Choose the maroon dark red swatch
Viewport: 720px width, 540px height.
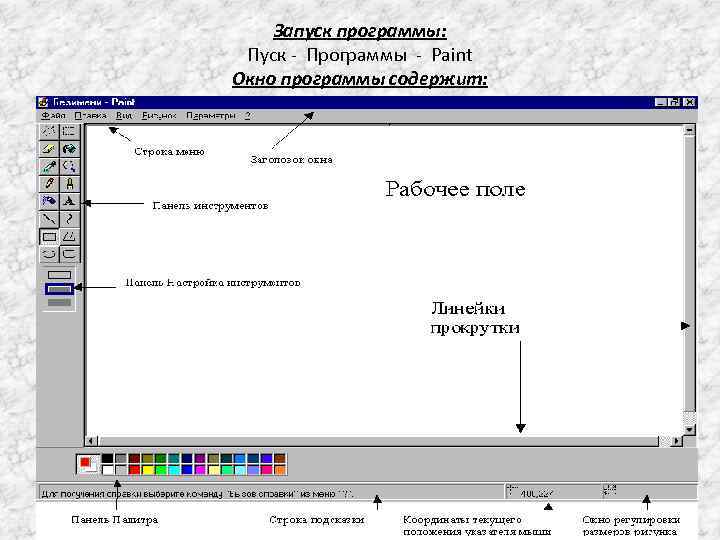click(134, 458)
